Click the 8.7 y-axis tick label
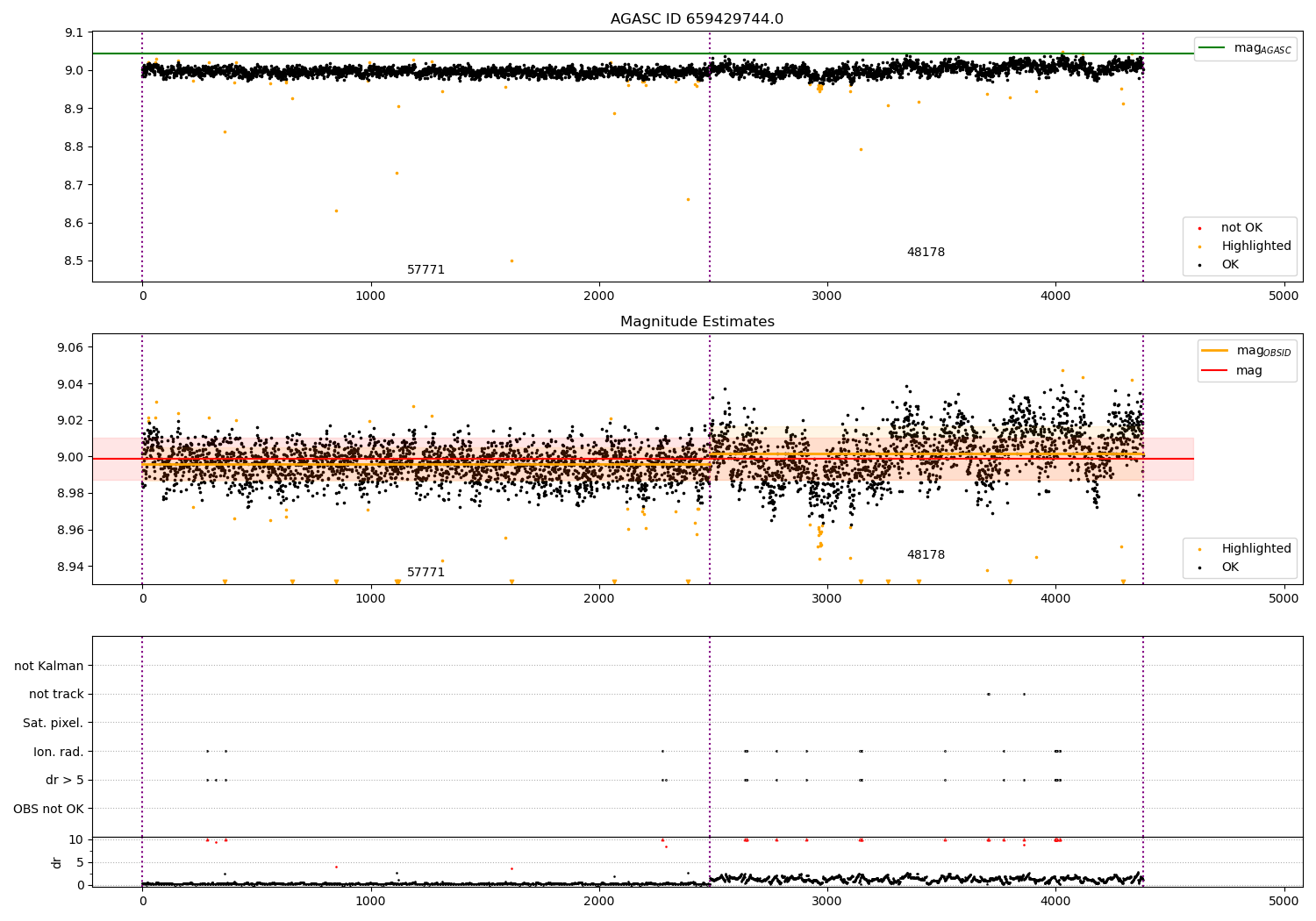The image size is (1316, 921). 75,186
